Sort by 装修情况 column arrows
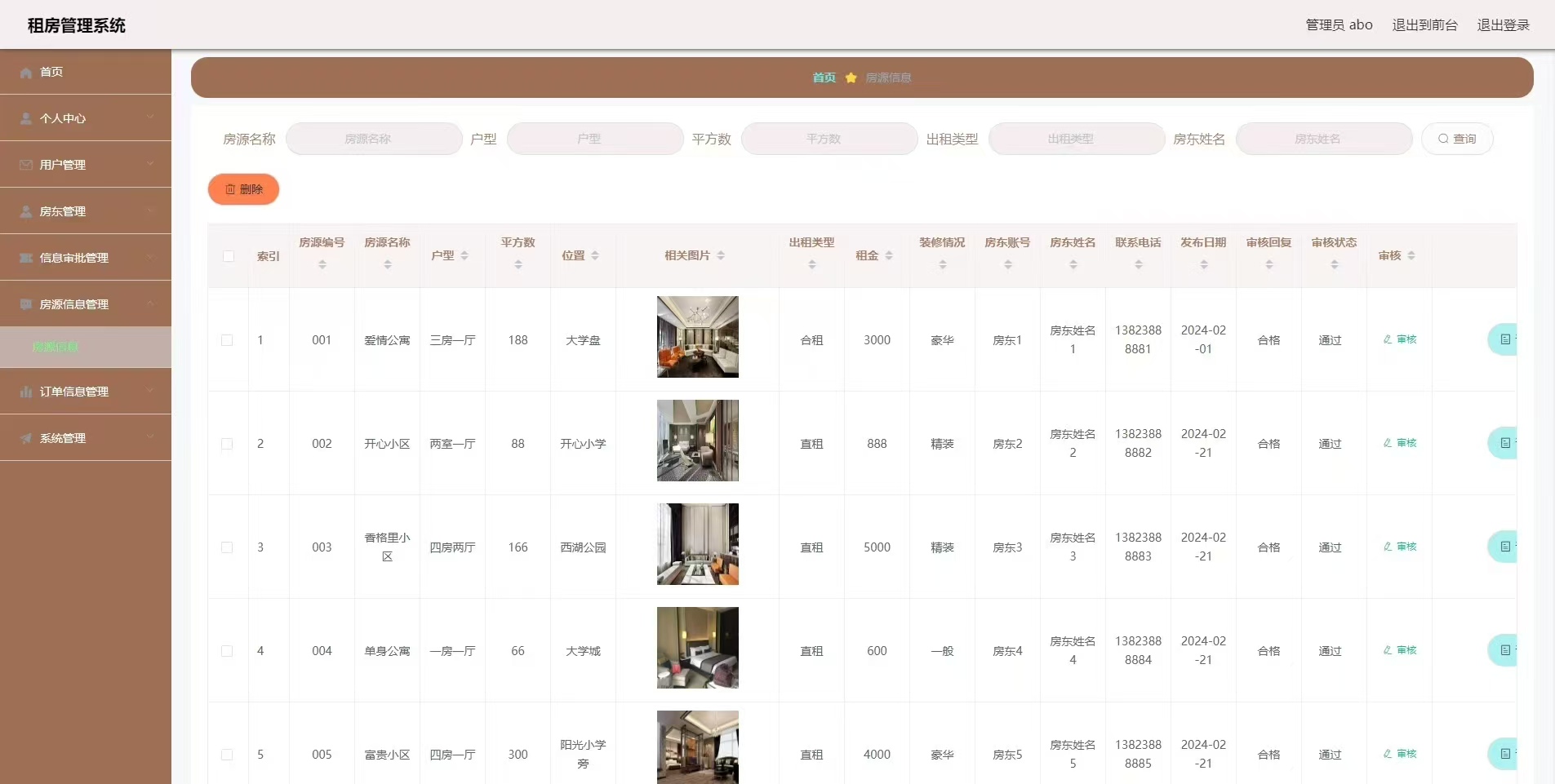Viewport: 1555px width, 784px height. click(x=943, y=264)
